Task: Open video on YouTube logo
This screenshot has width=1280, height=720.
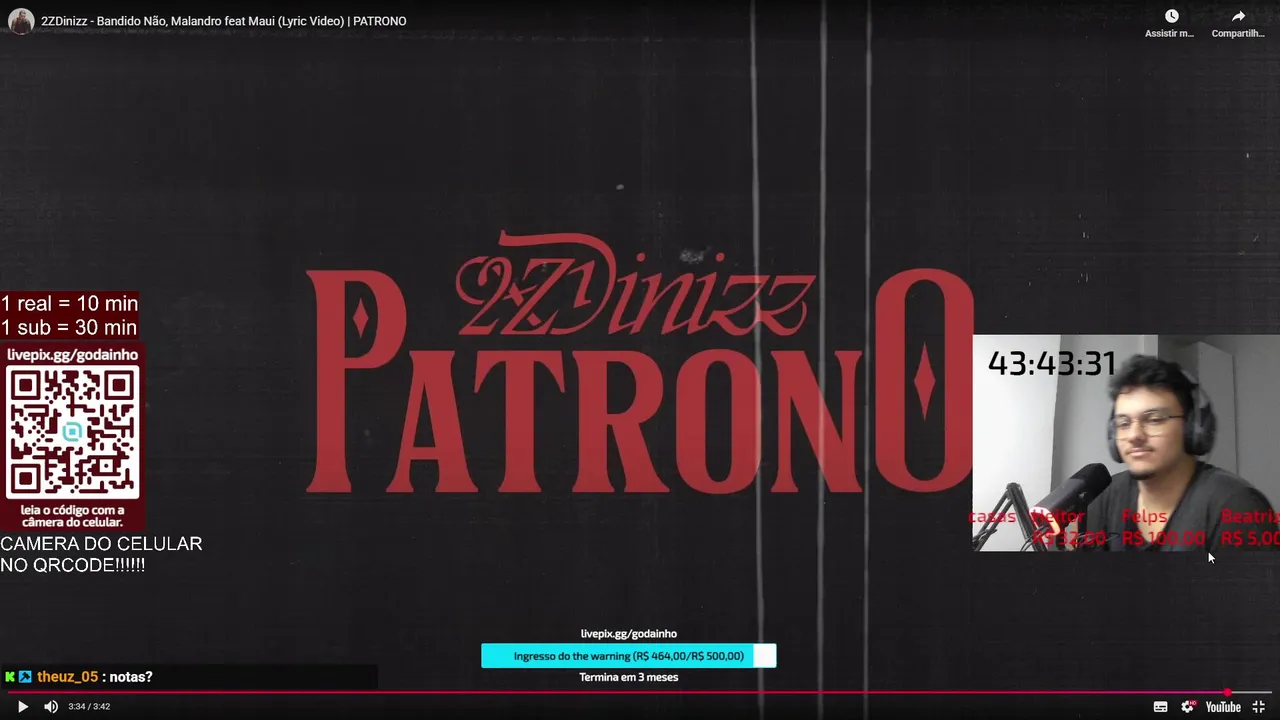Action: [1223, 706]
